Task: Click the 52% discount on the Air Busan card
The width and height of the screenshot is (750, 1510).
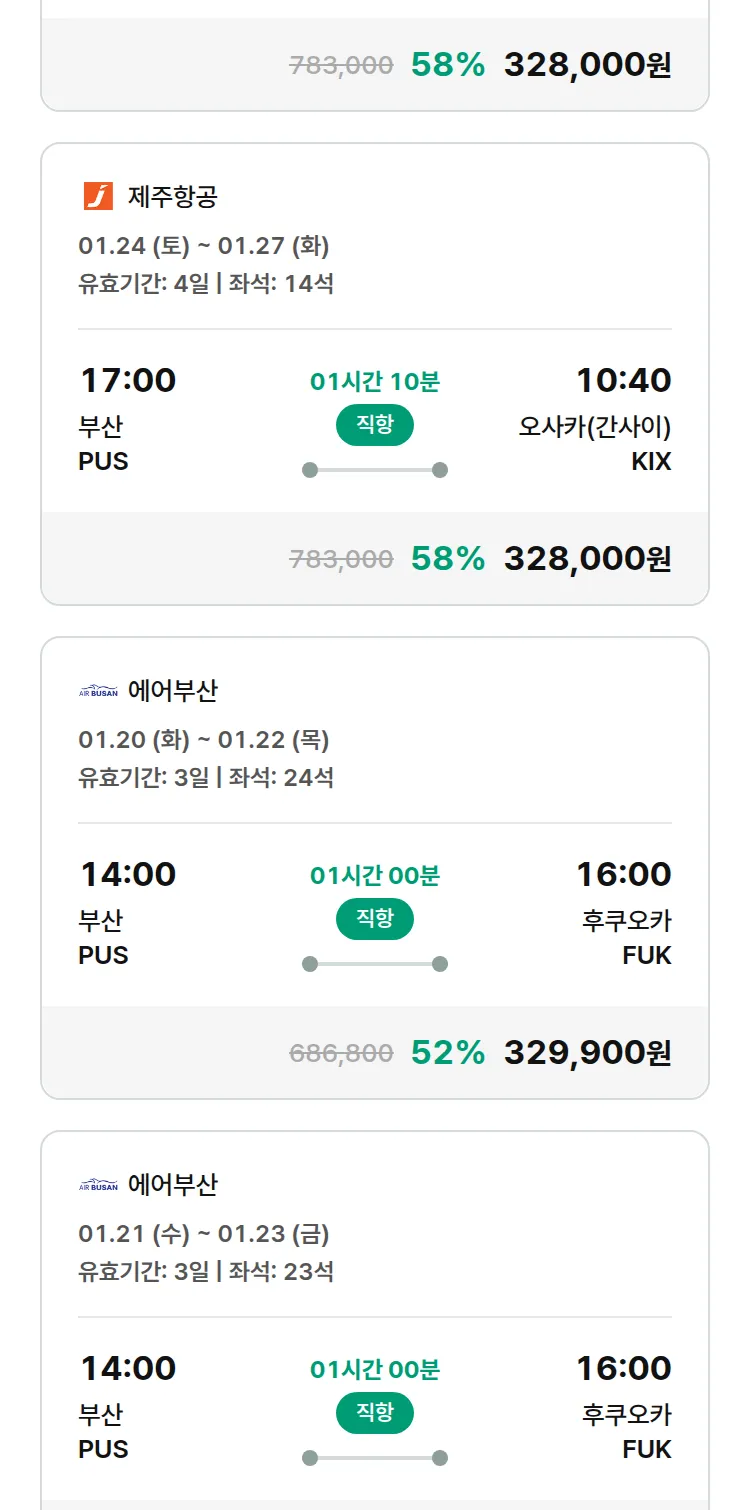Action: pyautogui.click(x=447, y=1052)
